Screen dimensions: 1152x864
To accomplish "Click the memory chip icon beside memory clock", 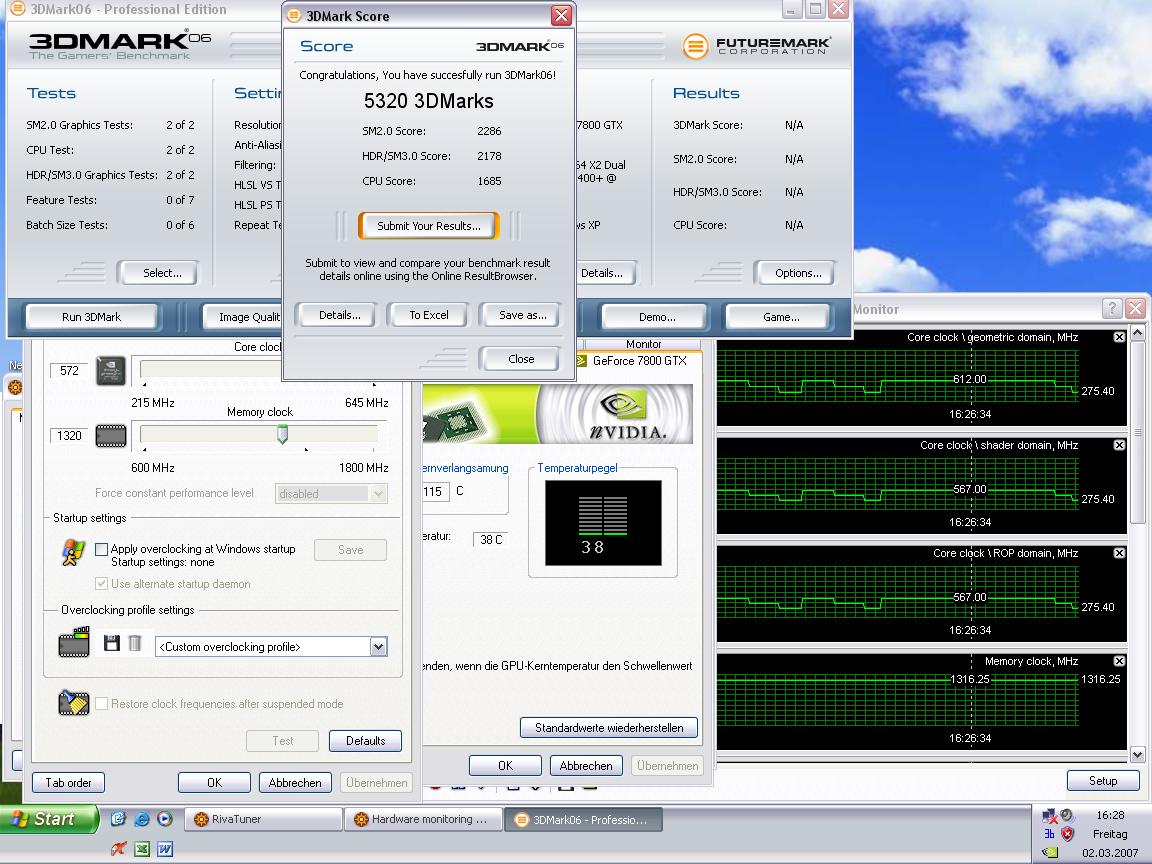I will coord(111,436).
